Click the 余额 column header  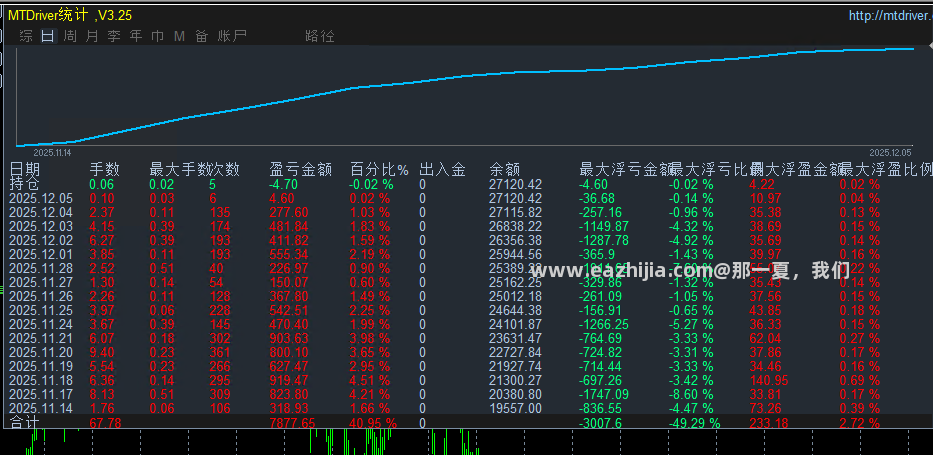tap(505, 170)
